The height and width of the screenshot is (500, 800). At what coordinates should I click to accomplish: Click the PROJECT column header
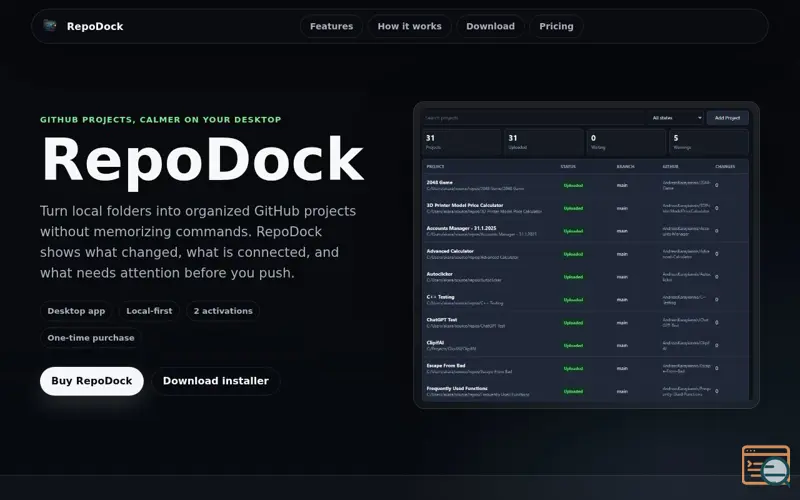click(x=435, y=166)
